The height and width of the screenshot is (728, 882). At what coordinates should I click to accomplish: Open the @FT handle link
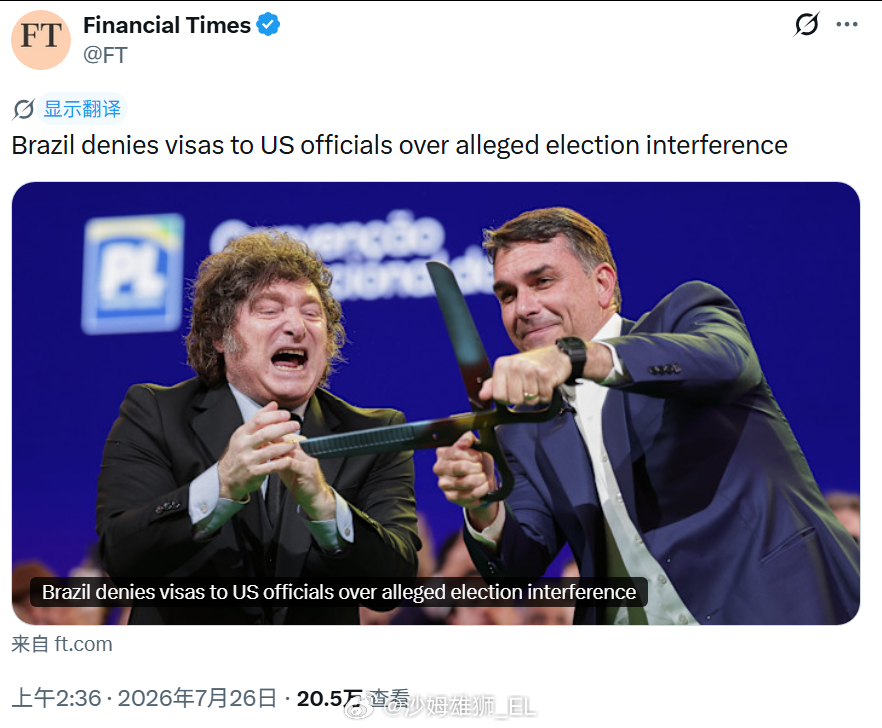[105, 55]
